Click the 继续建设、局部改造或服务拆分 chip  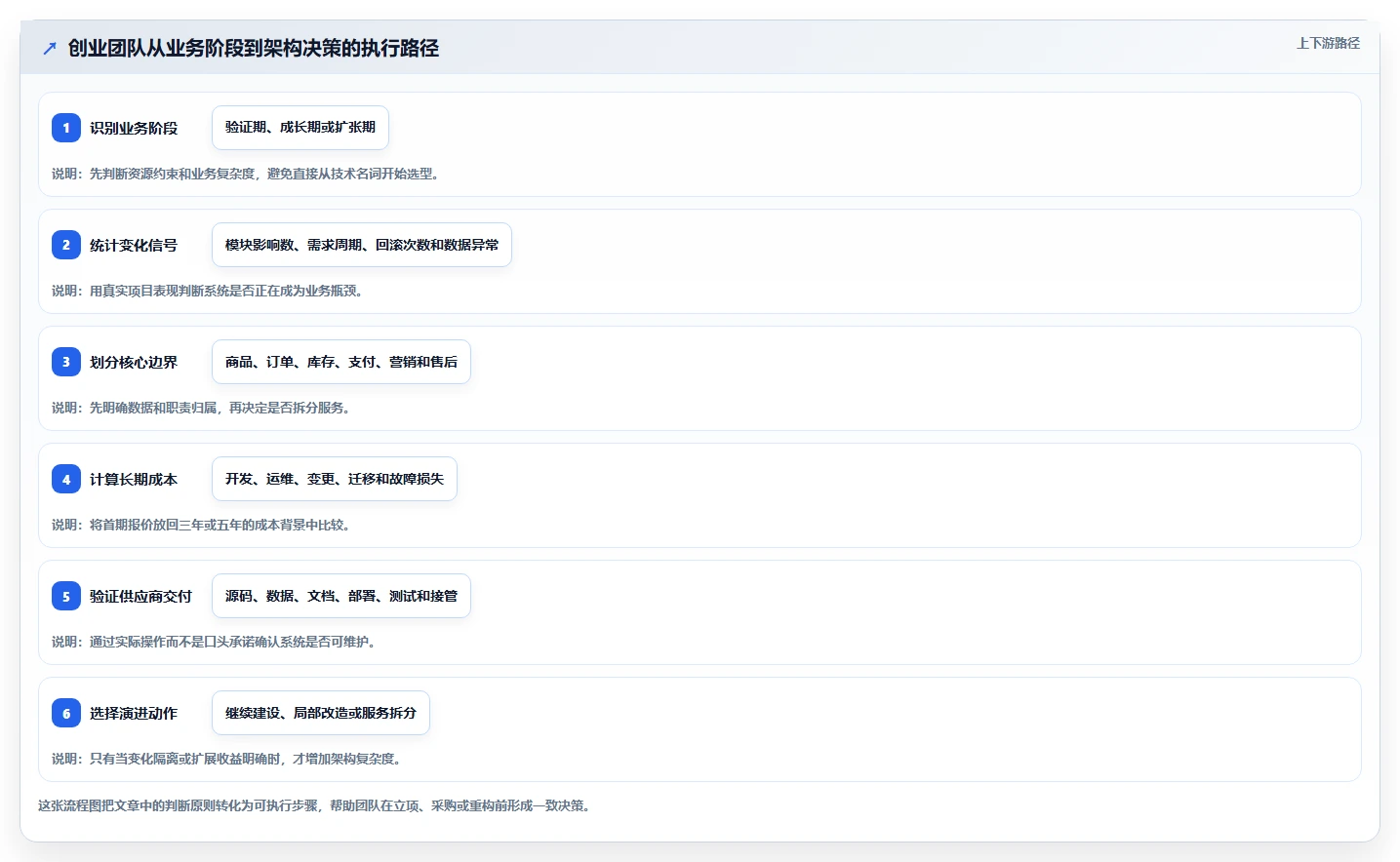tap(321, 713)
